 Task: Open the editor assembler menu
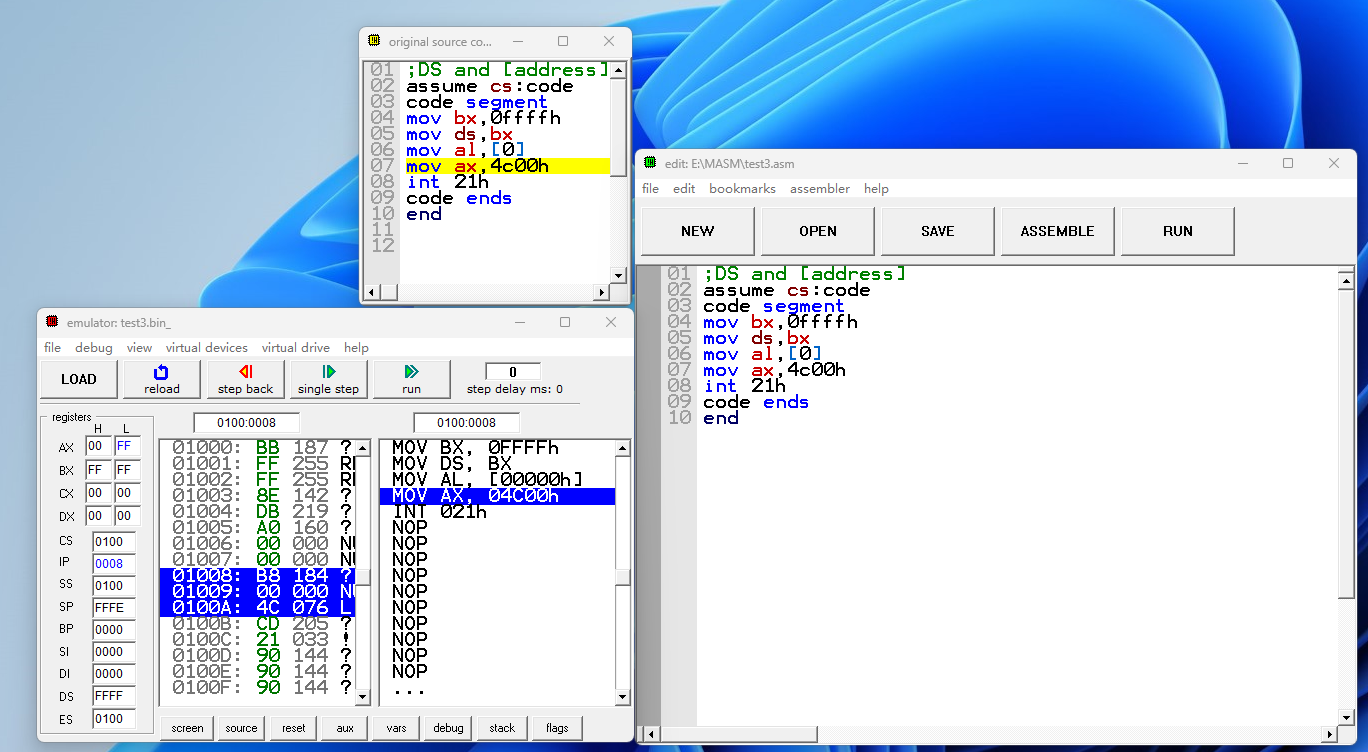tap(820, 189)
